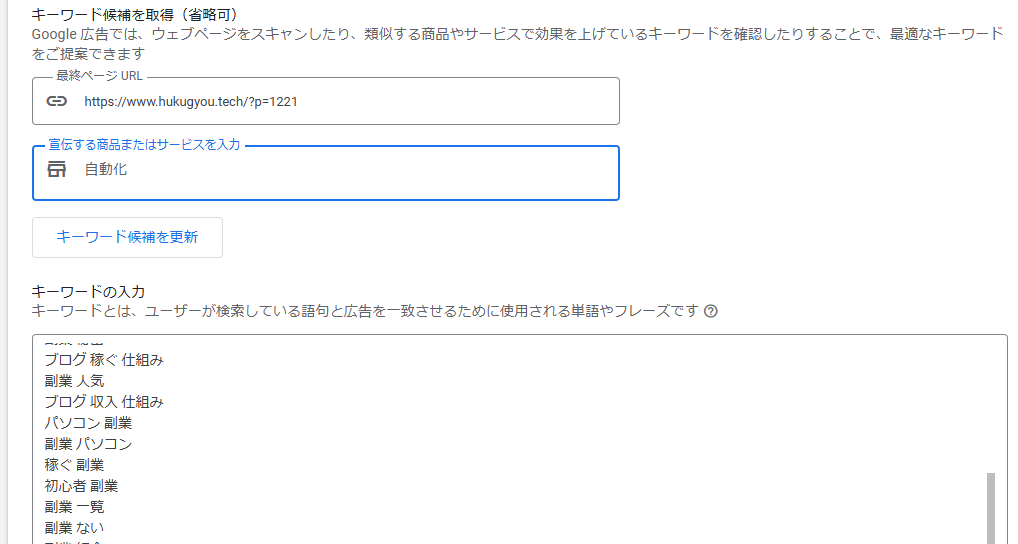Click the キーワードとは explanation text
The height and width of the screenshot is (544, 1018).
click(x=365, y=311)
